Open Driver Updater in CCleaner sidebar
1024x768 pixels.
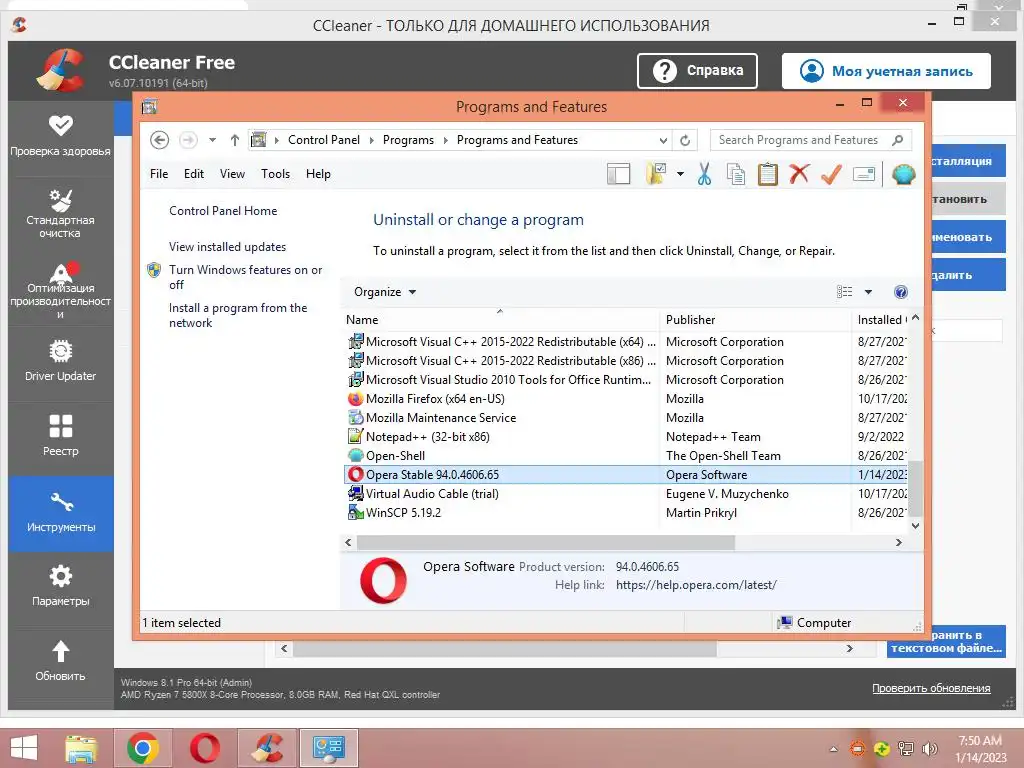coord(60,360)
